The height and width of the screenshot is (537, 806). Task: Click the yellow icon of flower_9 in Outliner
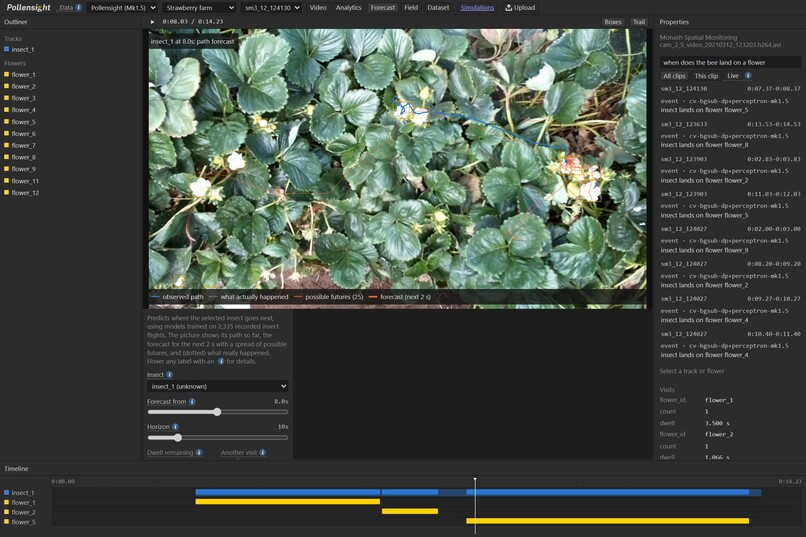point(7,169)
